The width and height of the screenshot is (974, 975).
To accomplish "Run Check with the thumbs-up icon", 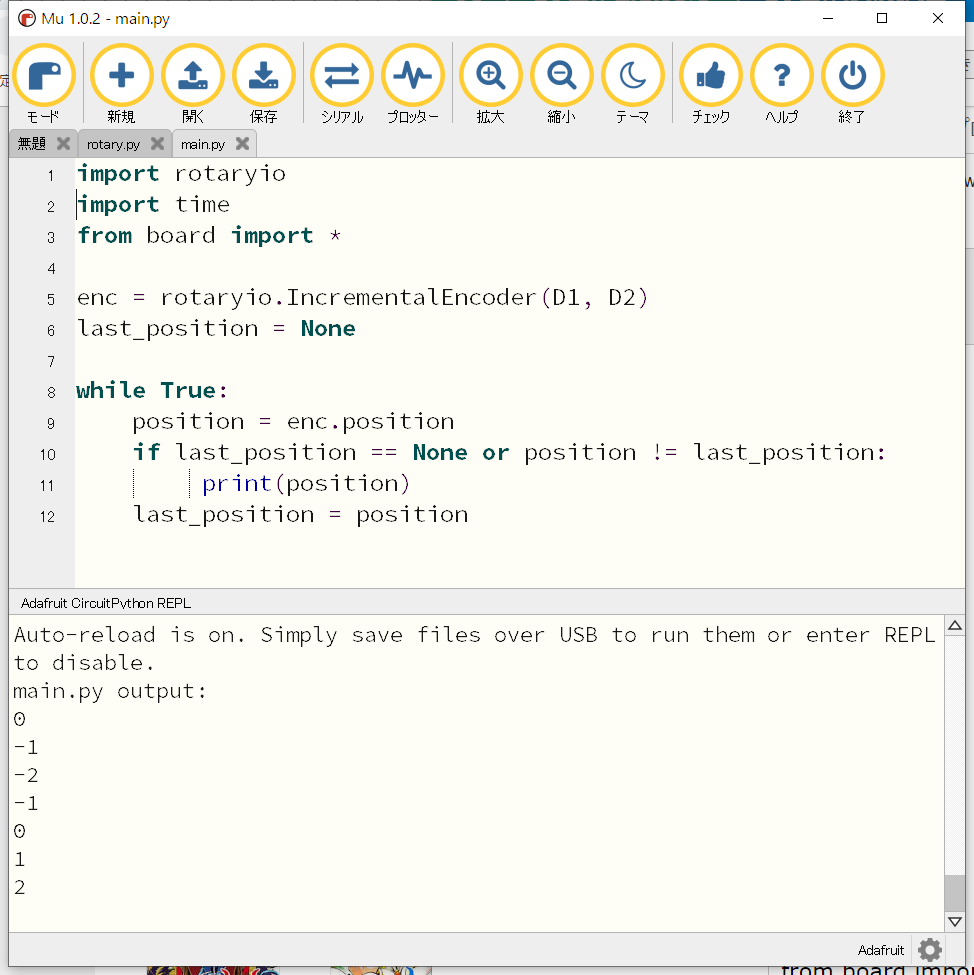I will (710, 77).
